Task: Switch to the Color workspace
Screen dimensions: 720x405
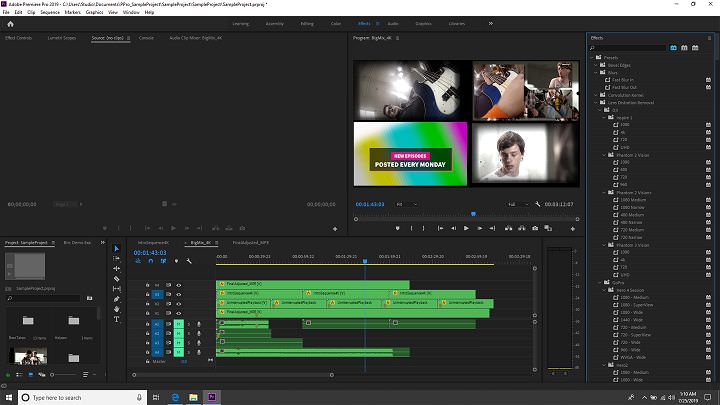Action: pyautogui.click(x=336, y=23)
